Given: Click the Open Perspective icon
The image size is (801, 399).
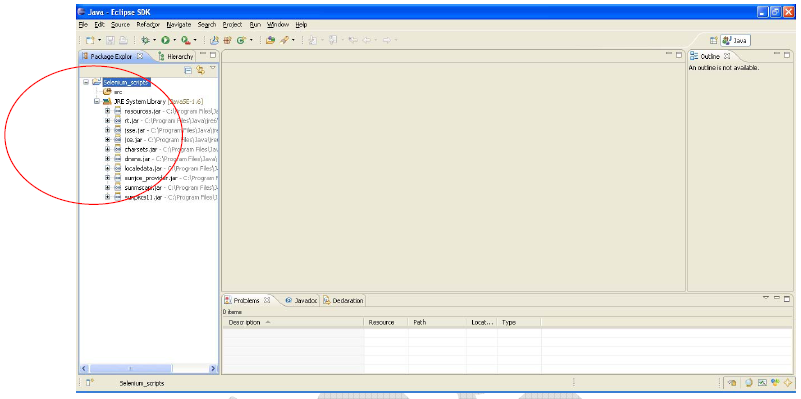Looking at the screenshot, I should tap(713, 41).
